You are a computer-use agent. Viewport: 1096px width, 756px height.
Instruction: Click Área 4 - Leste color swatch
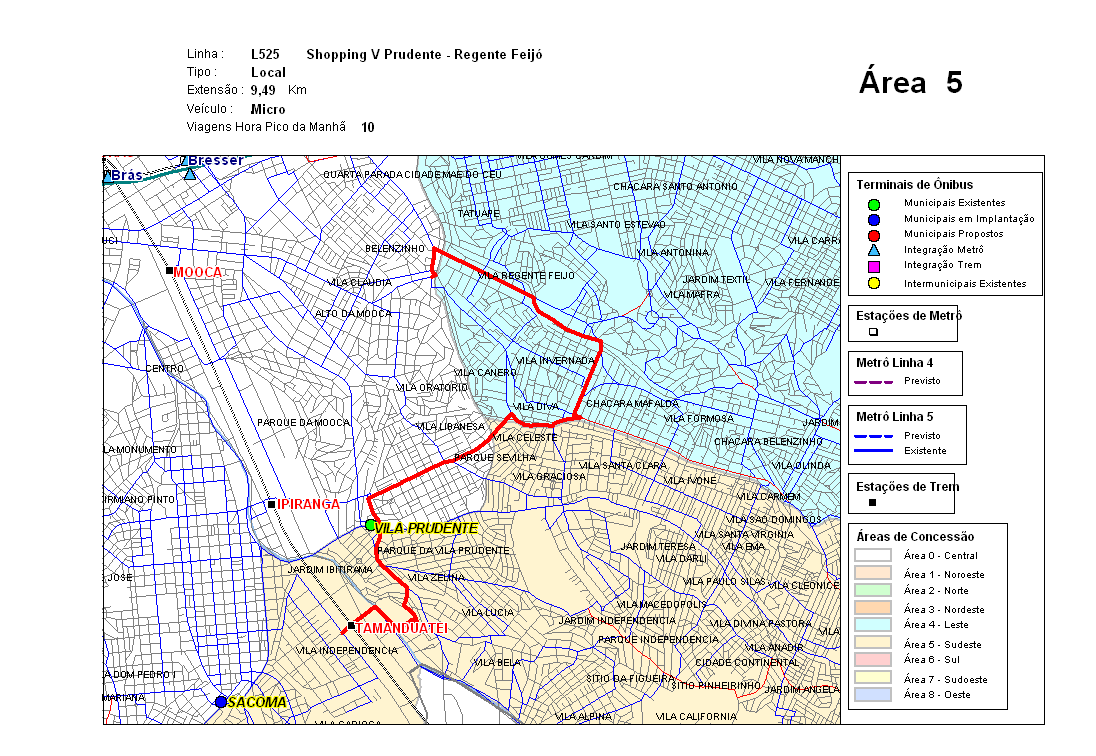pos(873,625)
